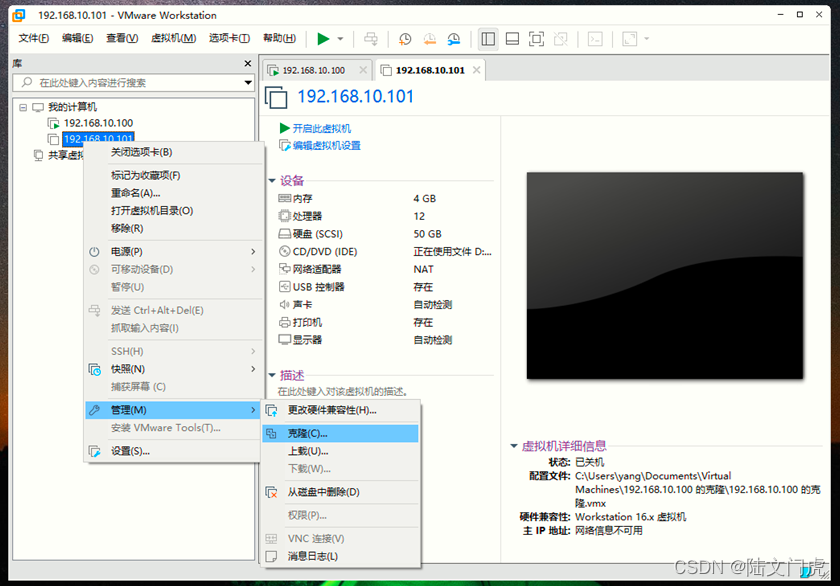The height and width of the screenshot is (586, 840).
Task: Click the Send Ctrl+Alt+Del toolbar icon
Action: [371, 39]
